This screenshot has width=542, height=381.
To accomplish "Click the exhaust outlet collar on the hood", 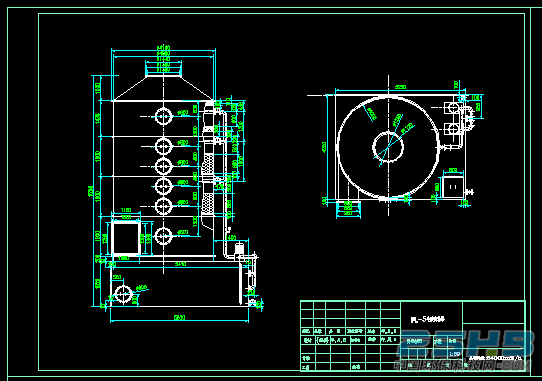I will (x=163, y=69).
